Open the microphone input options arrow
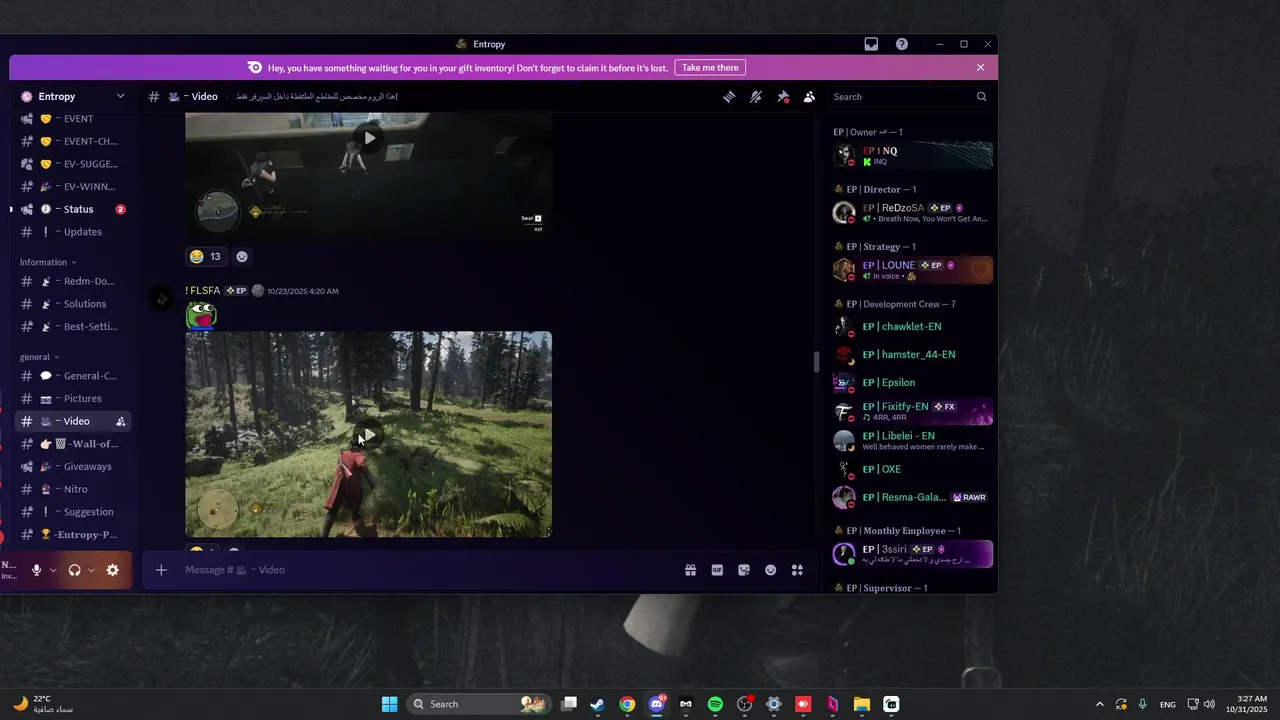This screenshot has height=720, width=1280. (53, 570)
